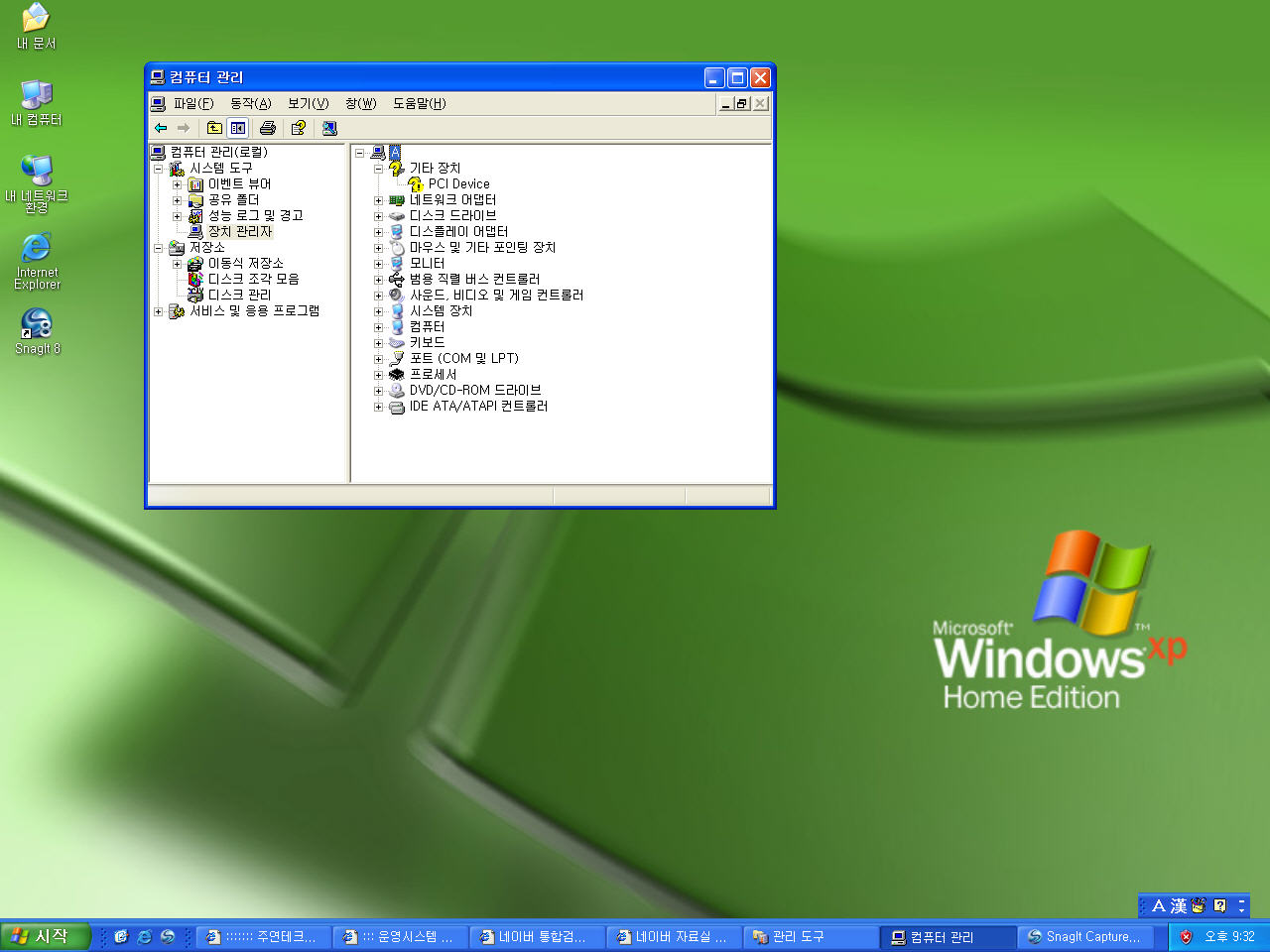Image resolution: width=1270 pixels, height=952 pixels.
Task: Expand 서비스 및 응용 프로그램 node
Action: tap(158, 311)
